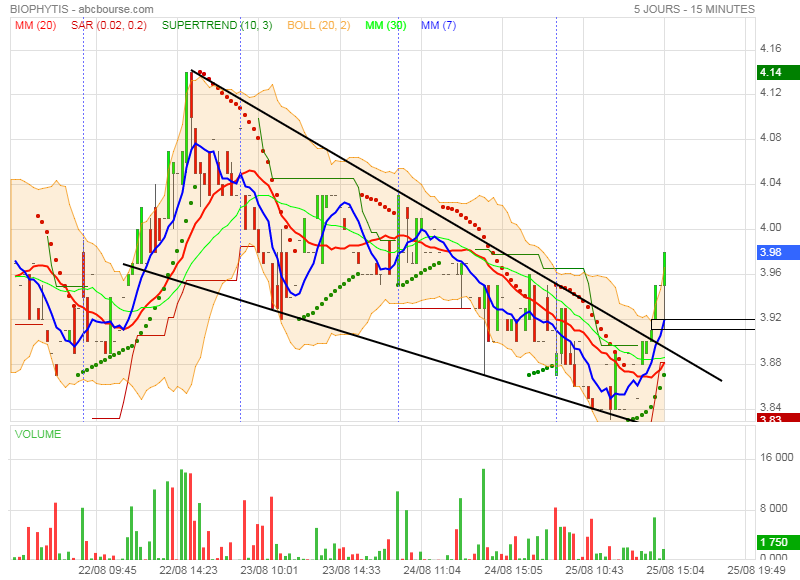Screen dimensions: 800x580
Task: Click the 3.92 price axis value
Action: [770, 317]
